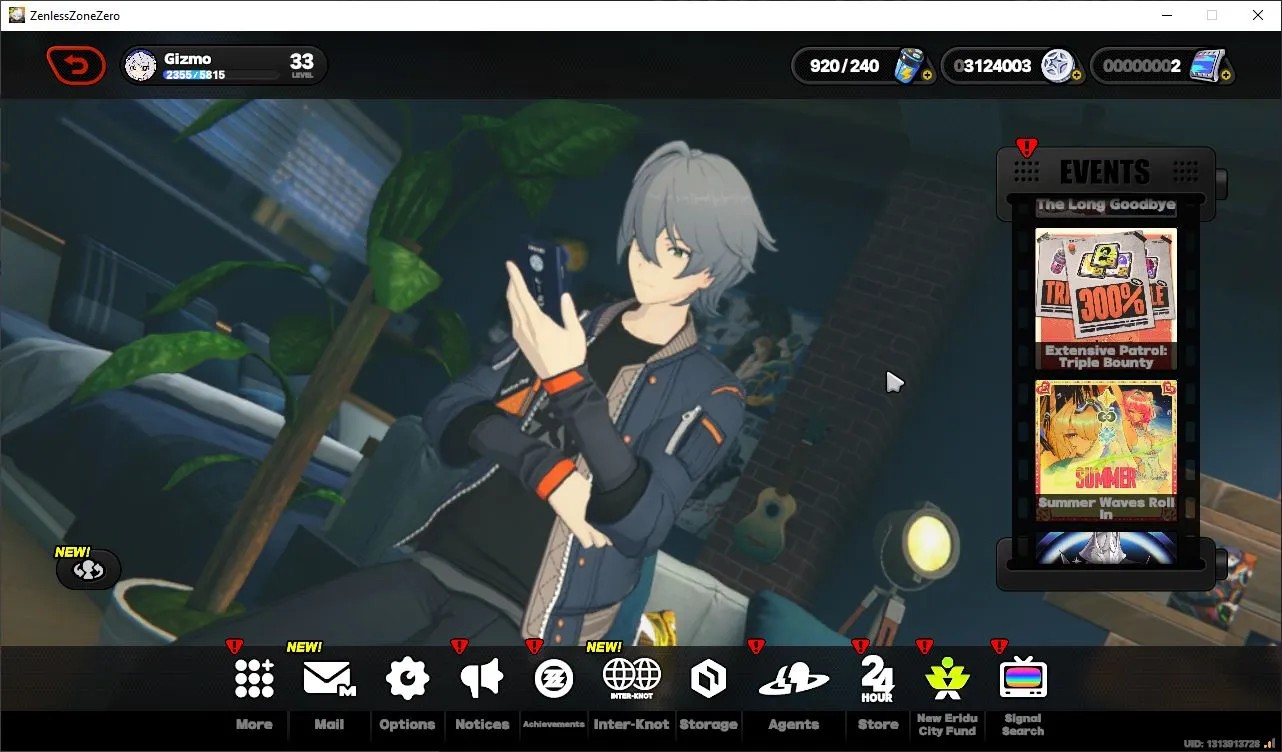Open the Signal Search TV icon

[x=1023, y=678]
